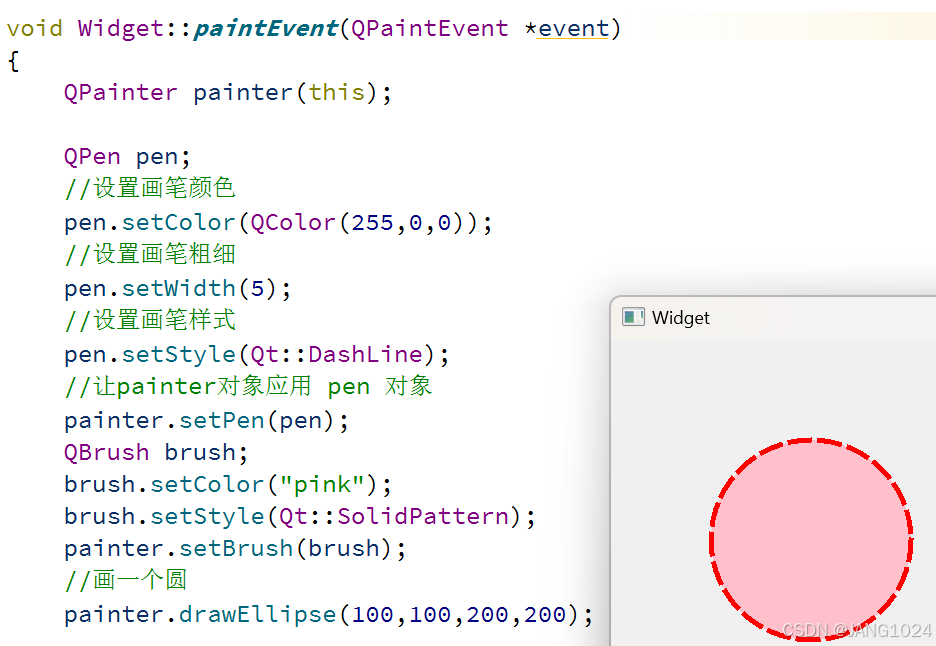Click the pen.setColor QColor(255,0,0) line
The width and height of the screenshot is (936, 646).
point(278,223)
